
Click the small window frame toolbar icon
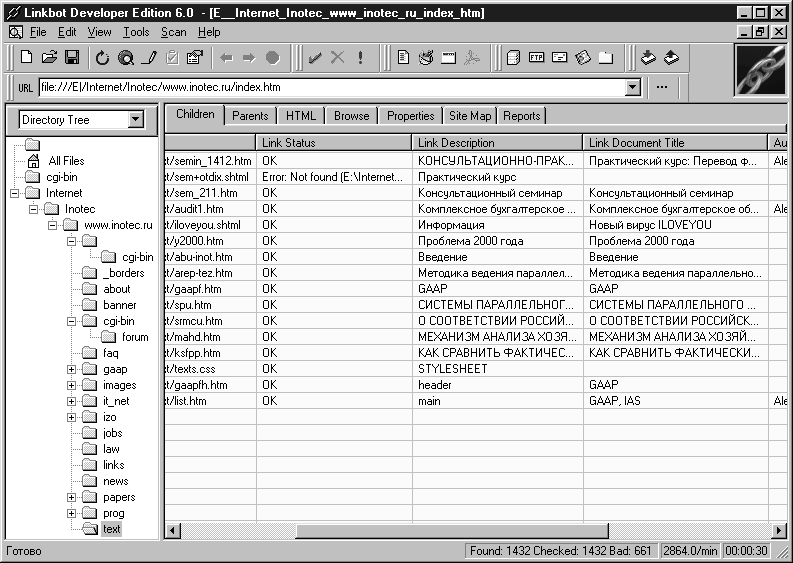click(449, 58)
